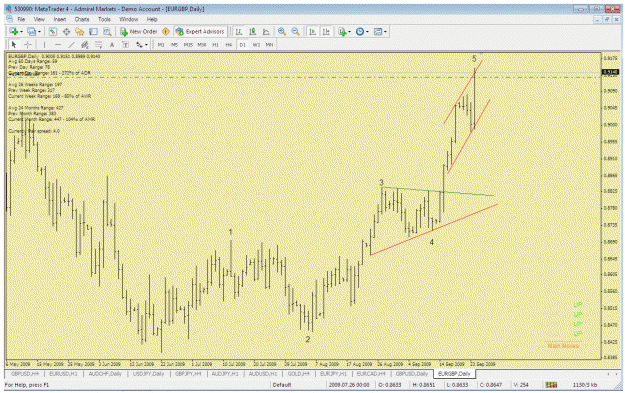Select the Text Label tool
625x393 pixels.
point(125,44)
